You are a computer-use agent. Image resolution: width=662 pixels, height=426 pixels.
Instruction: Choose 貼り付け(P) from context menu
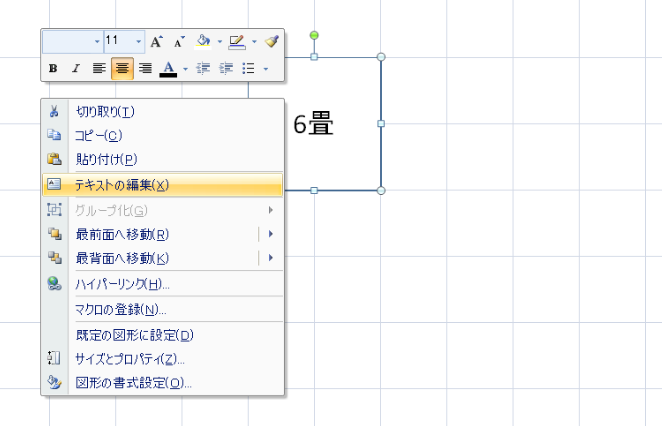pos(163,159)
